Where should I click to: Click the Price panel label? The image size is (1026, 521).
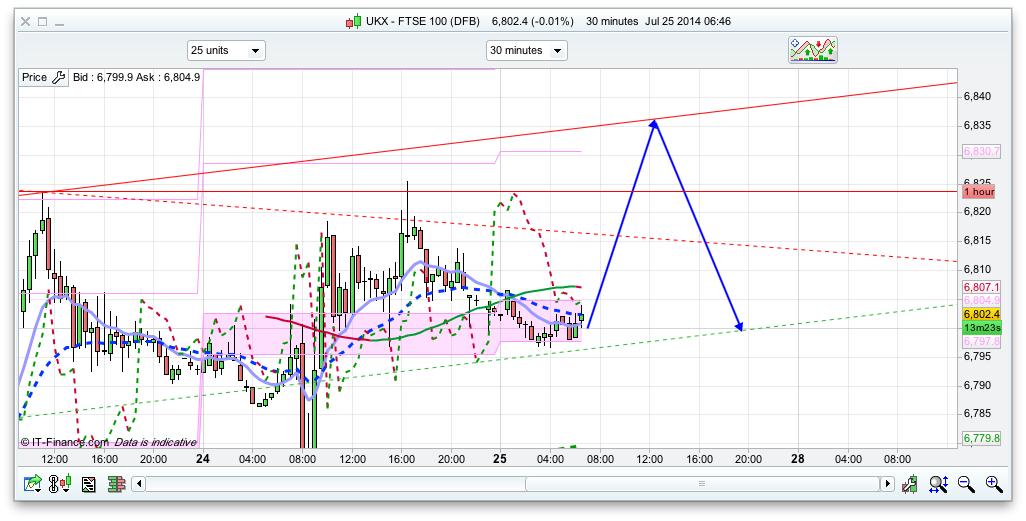34,77
